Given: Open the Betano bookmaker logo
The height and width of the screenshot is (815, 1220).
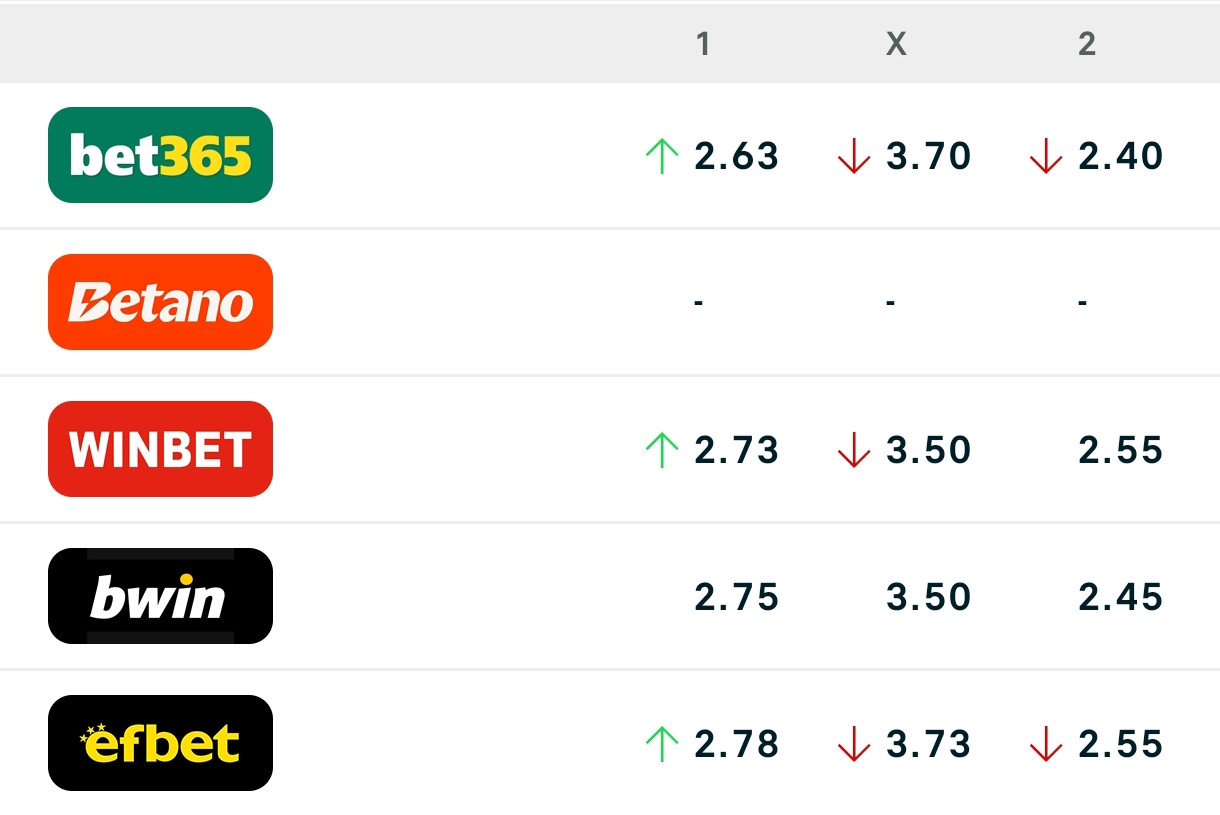Looking at the screenshot, I should point(160,302).
